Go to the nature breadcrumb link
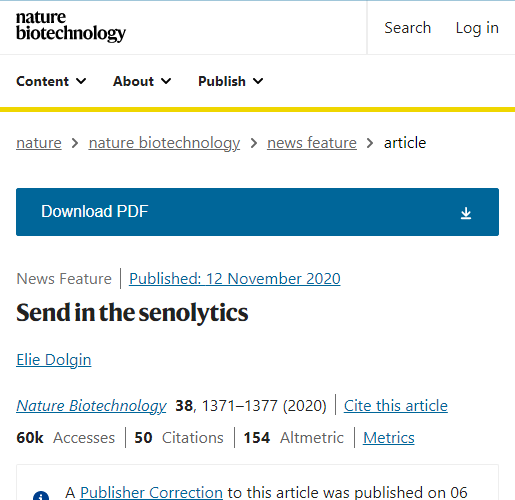Image resolution: width=515 pixels, height=500 pixels. (39, 143)
